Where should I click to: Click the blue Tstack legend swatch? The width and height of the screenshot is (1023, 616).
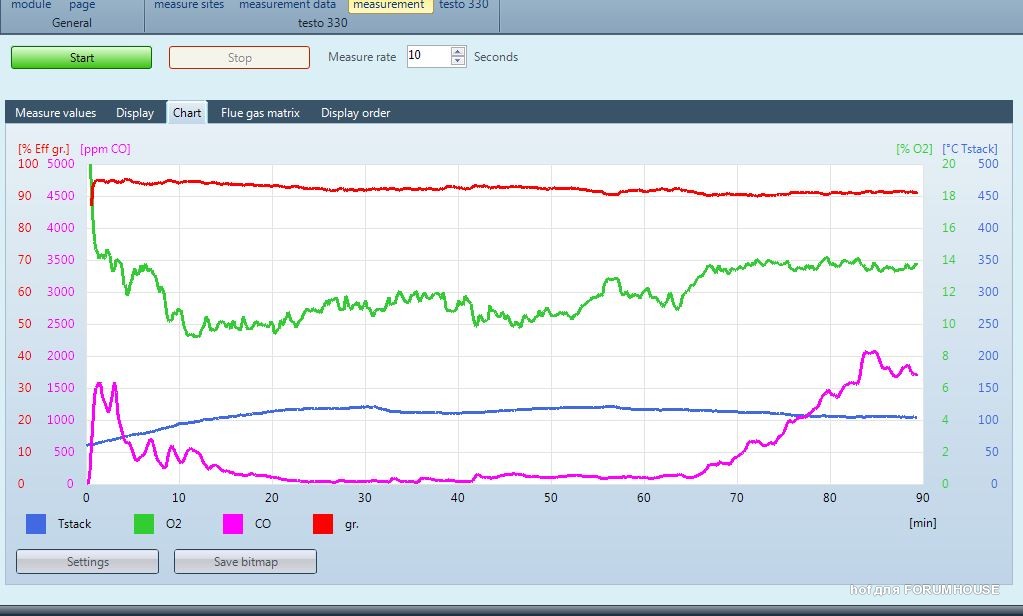click(x=36, y=523)
